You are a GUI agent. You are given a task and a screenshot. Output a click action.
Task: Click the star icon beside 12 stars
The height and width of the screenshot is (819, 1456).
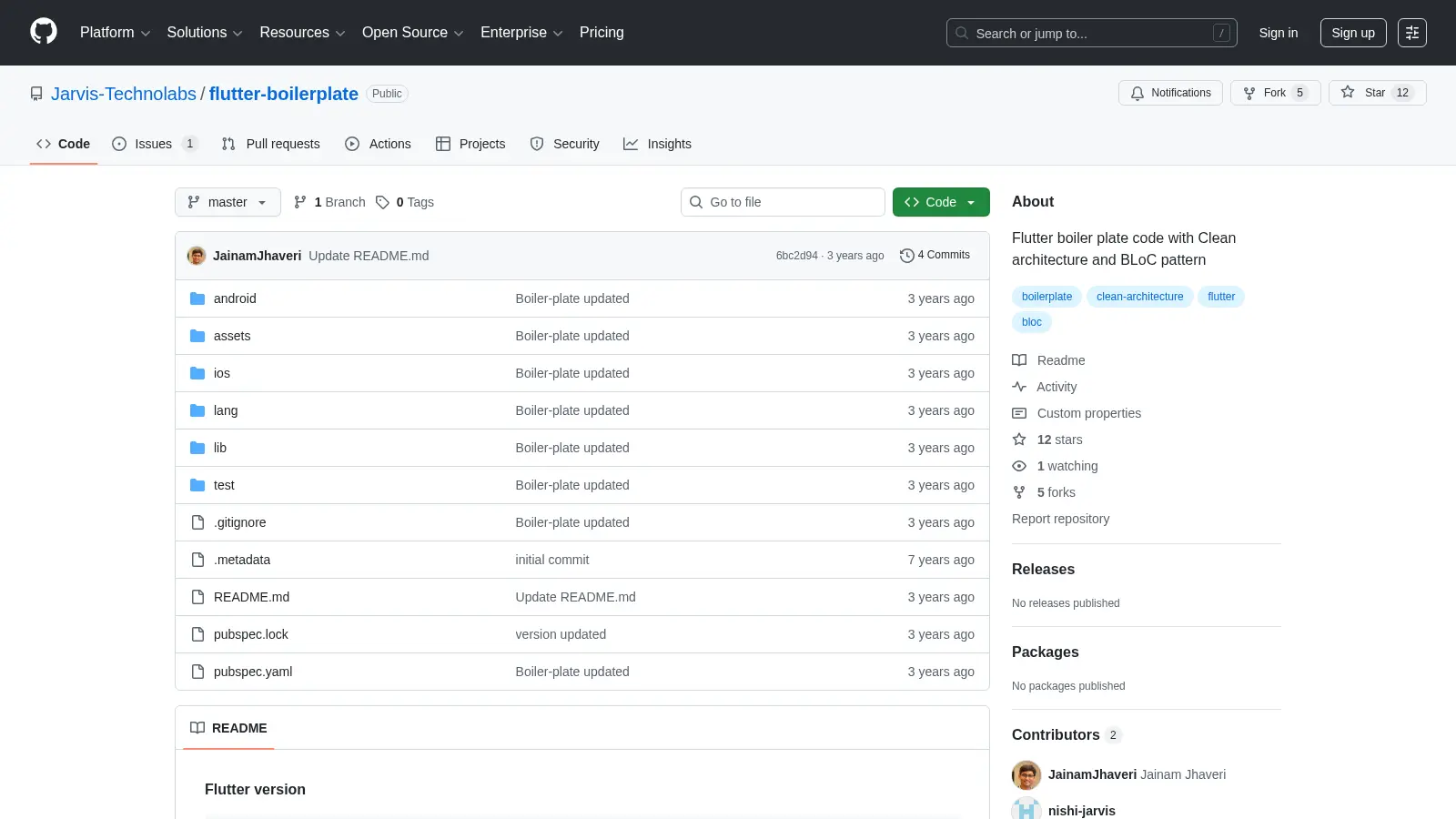(1019, 440)
